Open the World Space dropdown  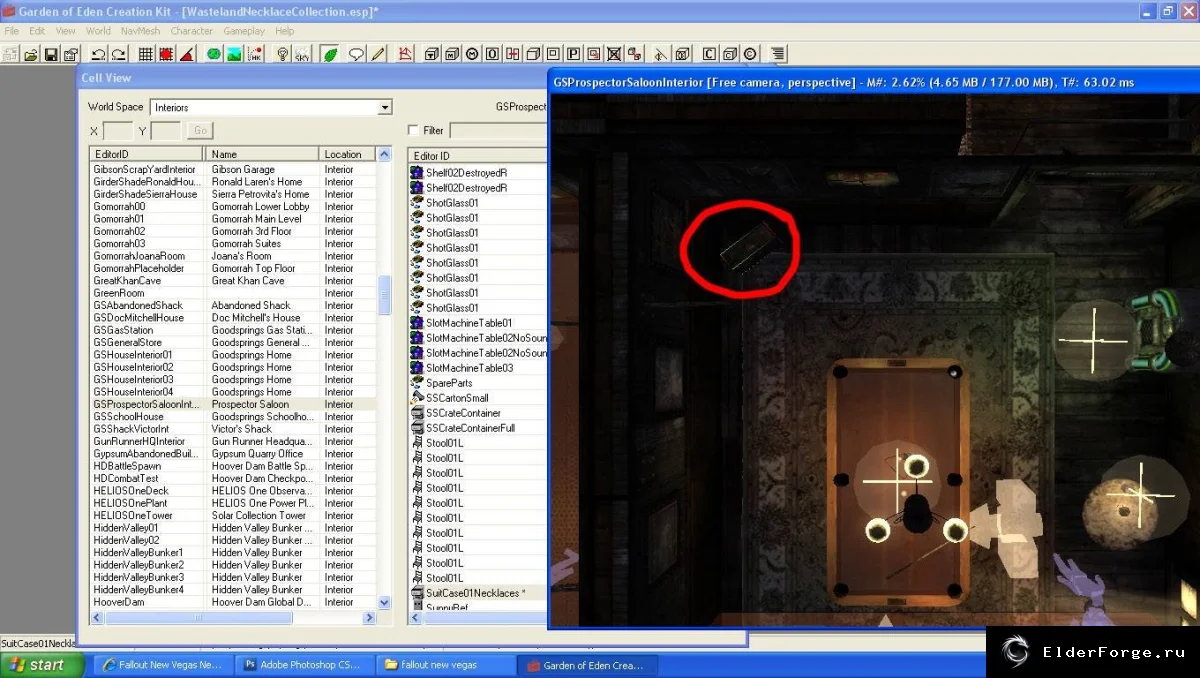(x=384, y=107)
